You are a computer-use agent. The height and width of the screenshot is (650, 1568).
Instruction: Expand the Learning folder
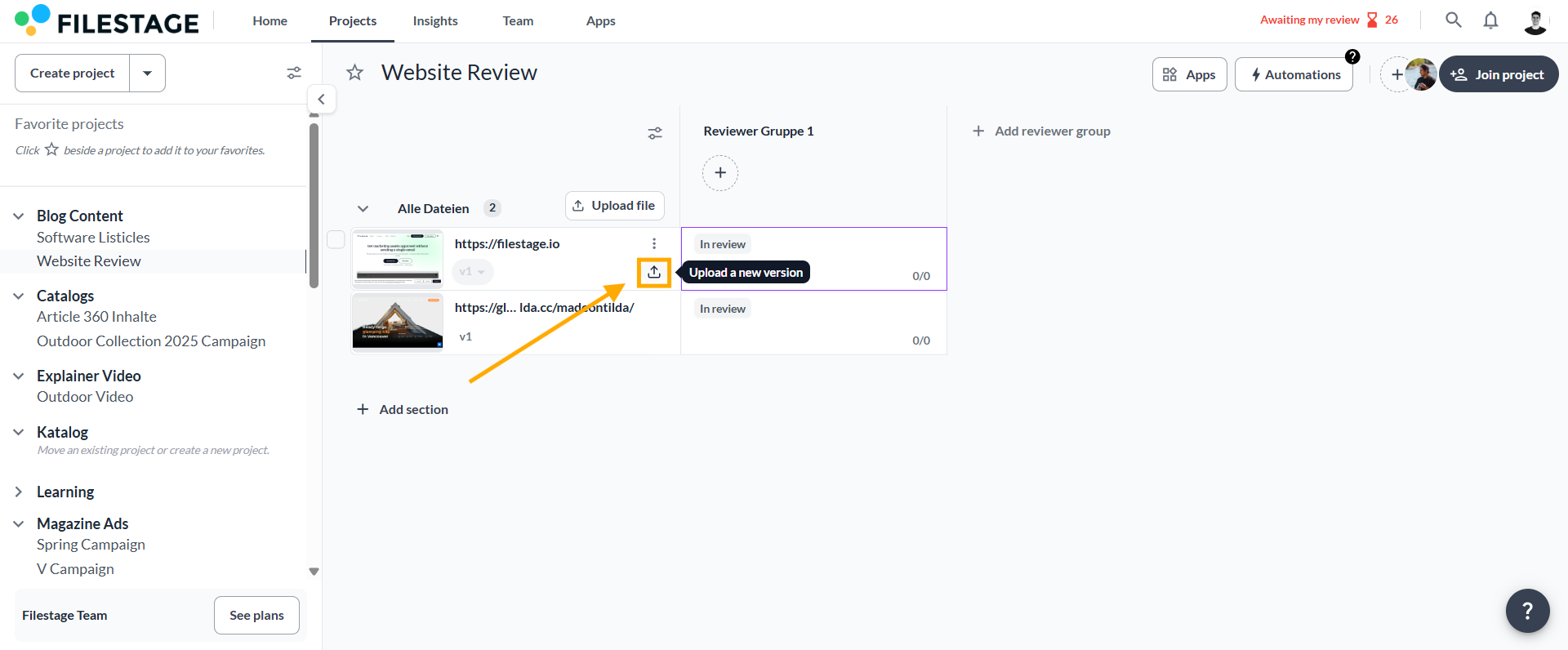click(x=19, y=492)
